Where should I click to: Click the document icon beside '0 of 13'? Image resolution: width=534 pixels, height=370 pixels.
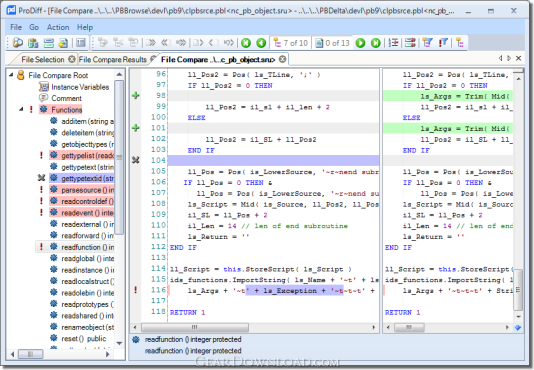click(x=319, y=43)
